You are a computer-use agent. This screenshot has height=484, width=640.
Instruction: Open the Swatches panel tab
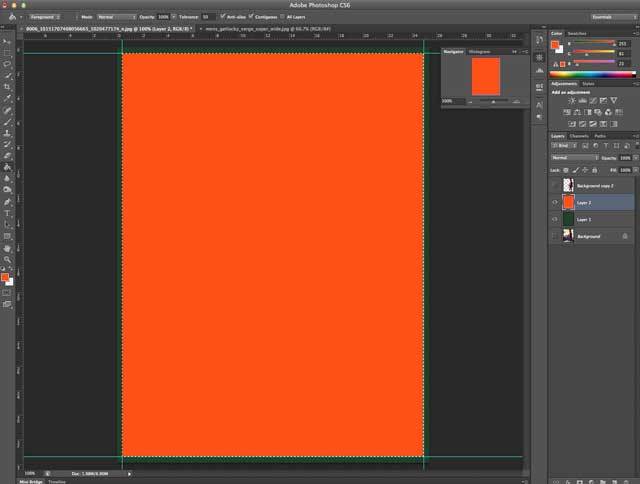pyautogui.click(x=578, y=33)
